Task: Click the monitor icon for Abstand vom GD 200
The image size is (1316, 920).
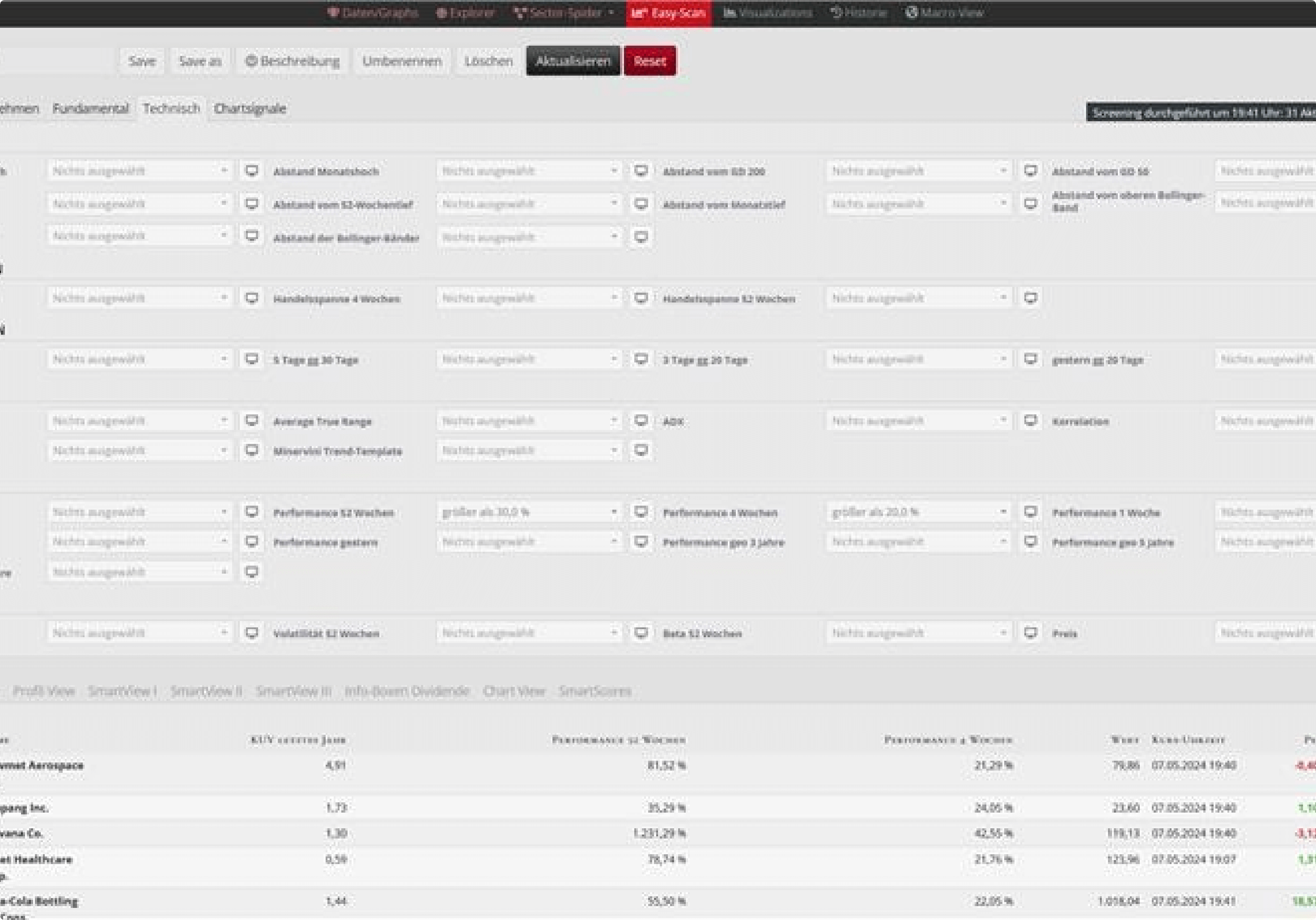Action: pos(1030,171)
